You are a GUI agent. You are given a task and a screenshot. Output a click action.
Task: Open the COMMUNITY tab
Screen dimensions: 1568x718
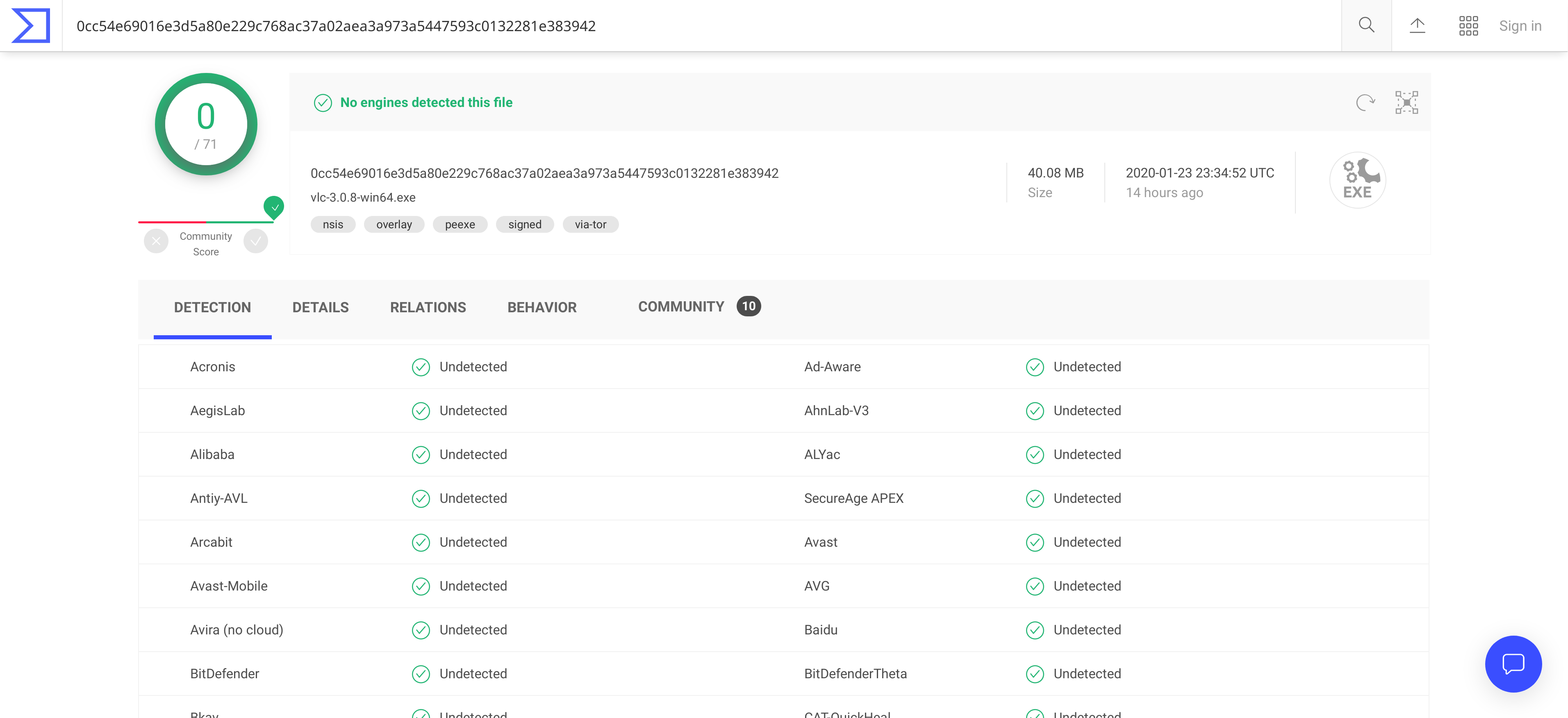[x=699, y=307]
